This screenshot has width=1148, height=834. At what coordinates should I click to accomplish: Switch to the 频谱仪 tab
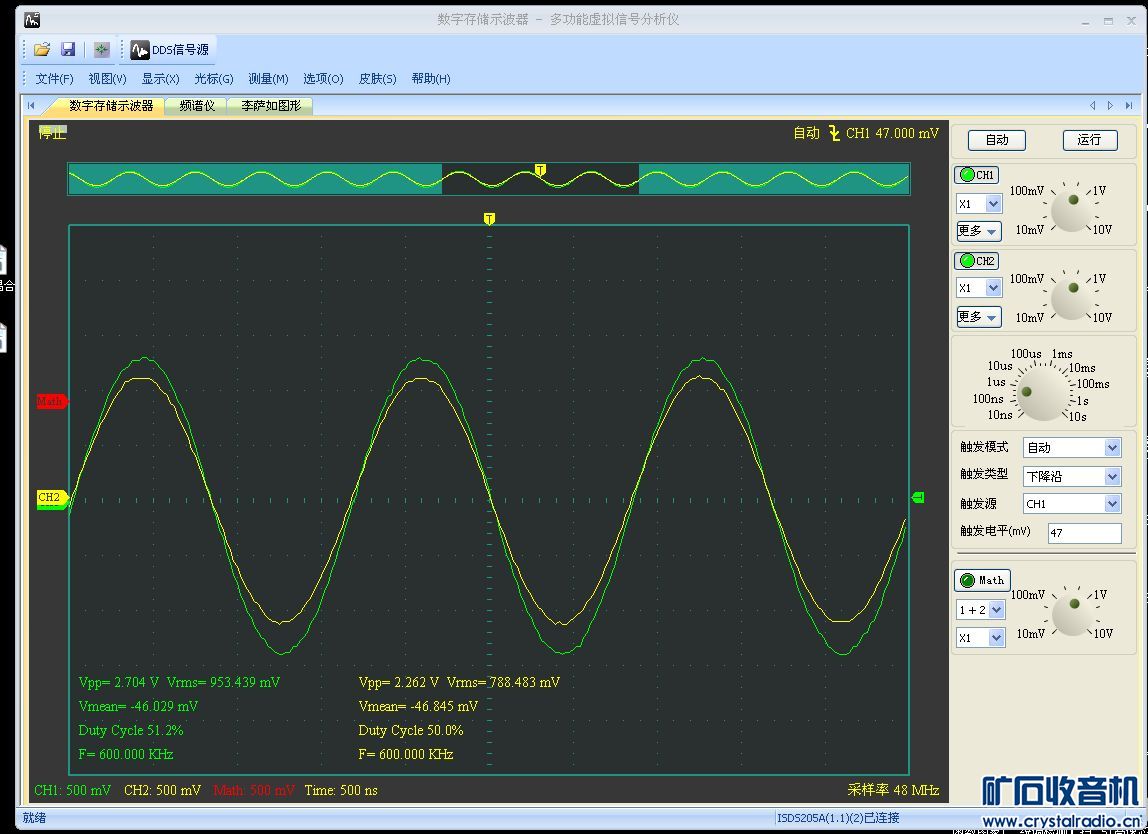[x=197, y=105]
